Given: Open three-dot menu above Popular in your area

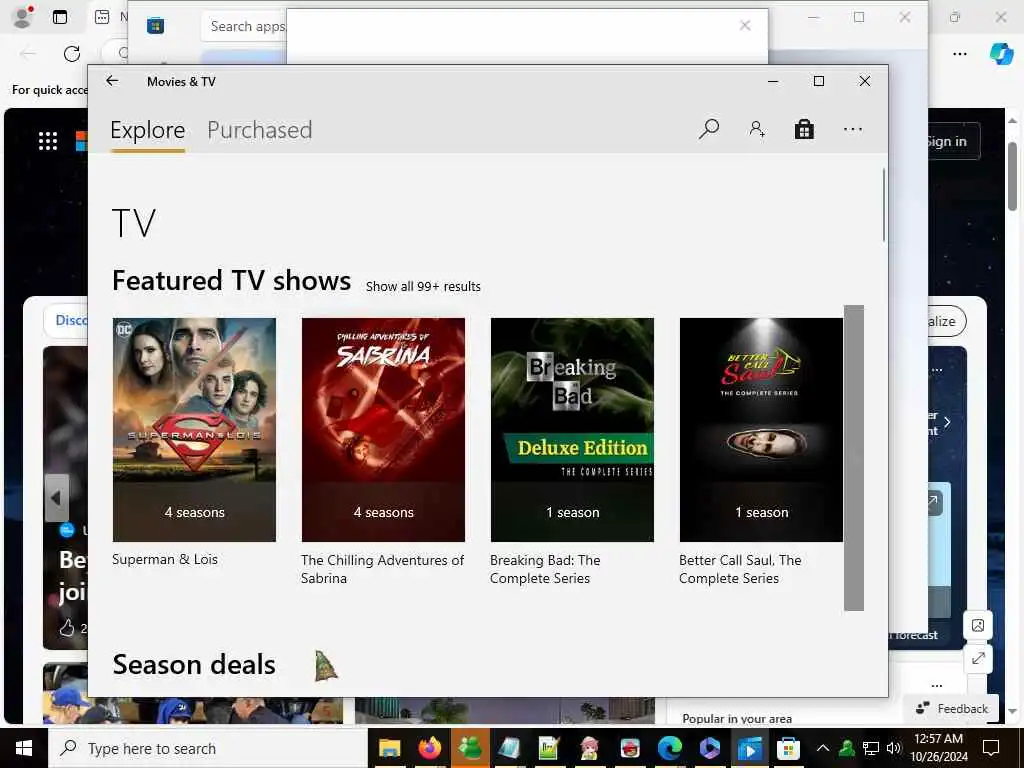Looking at the screenshot, I should [x=937, y=686].
